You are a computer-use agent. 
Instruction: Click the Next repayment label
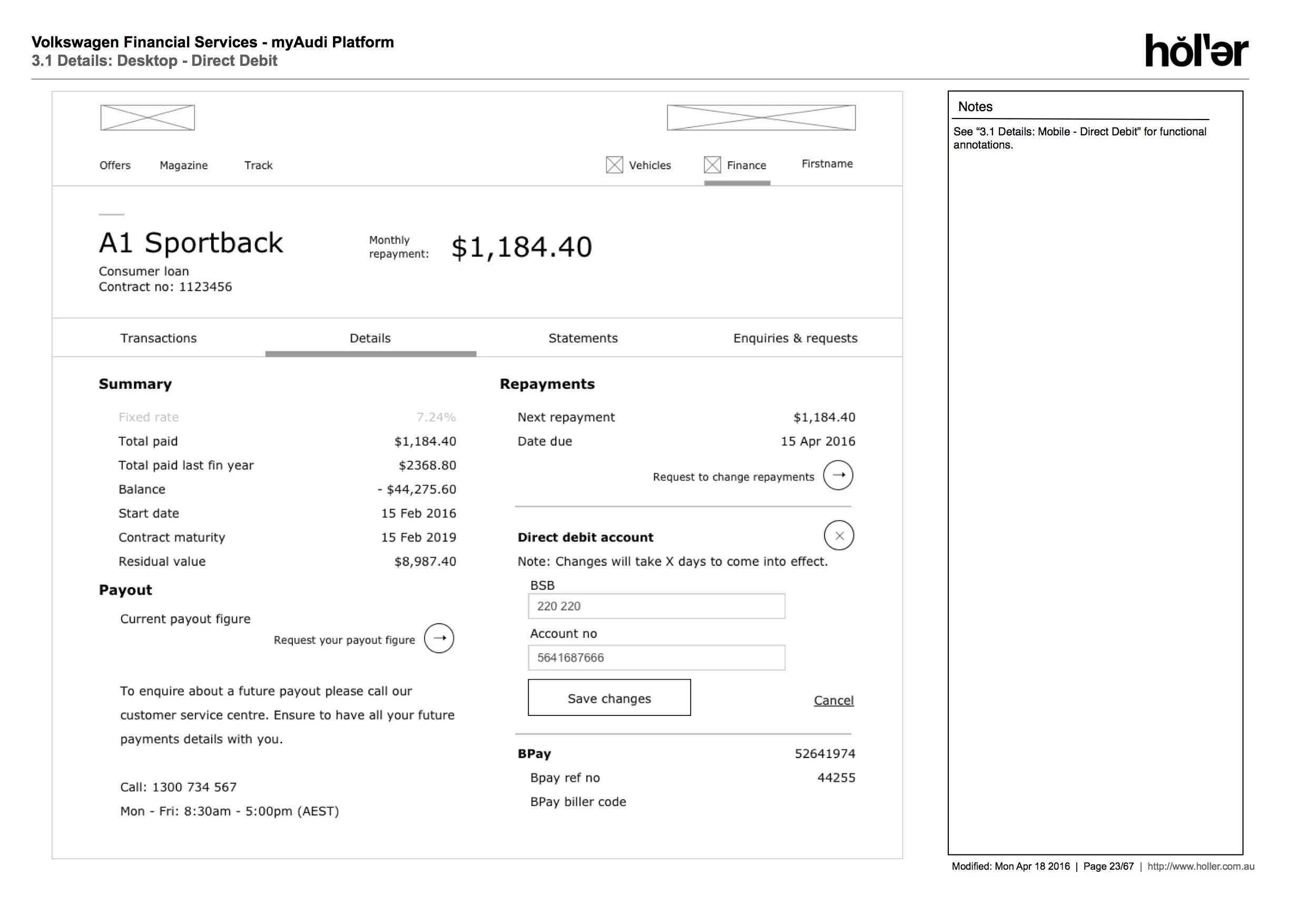[566, 417]
